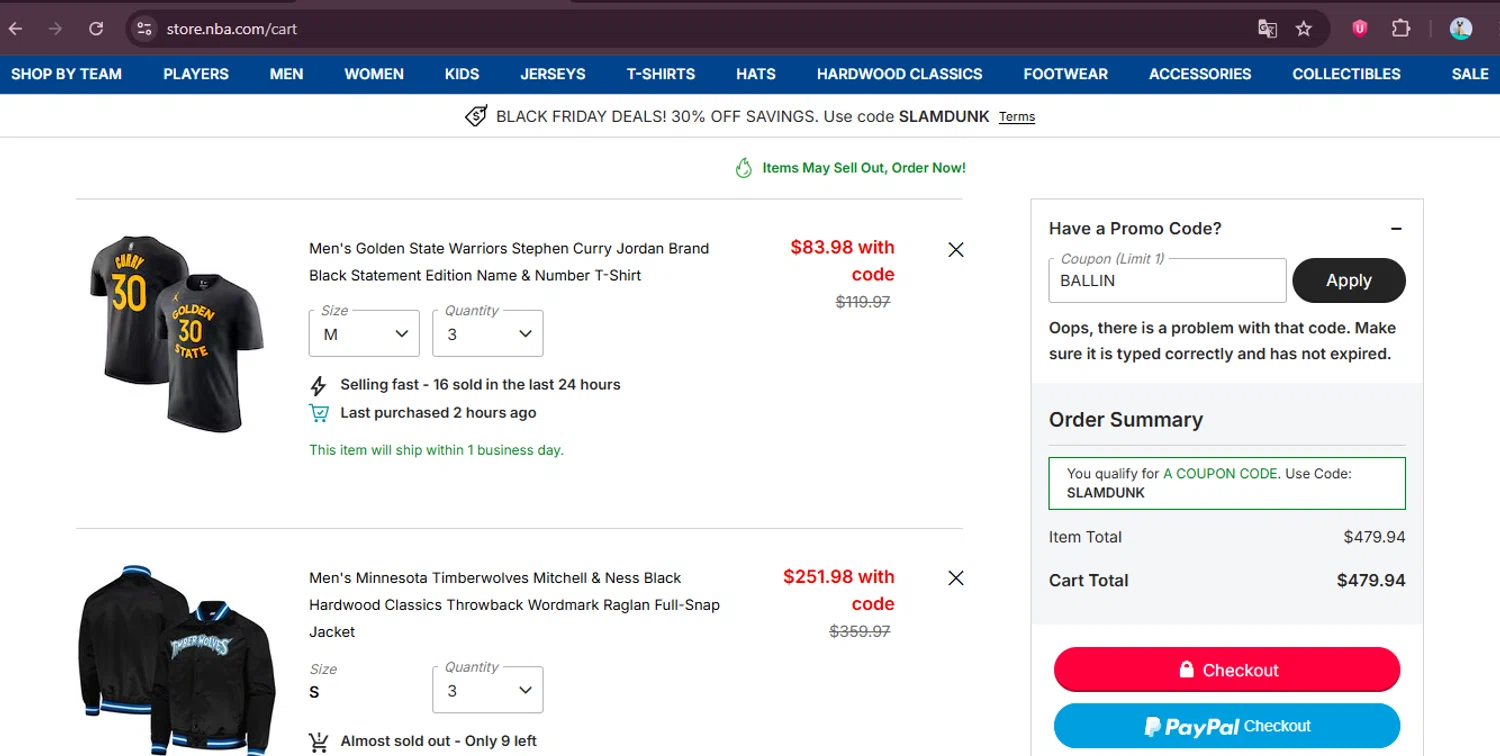Viewport: 1500px width, 756px height.
Task: Open Timberwolves Mitchell & Ness jacket title link
Action: [x=514, y=605]
